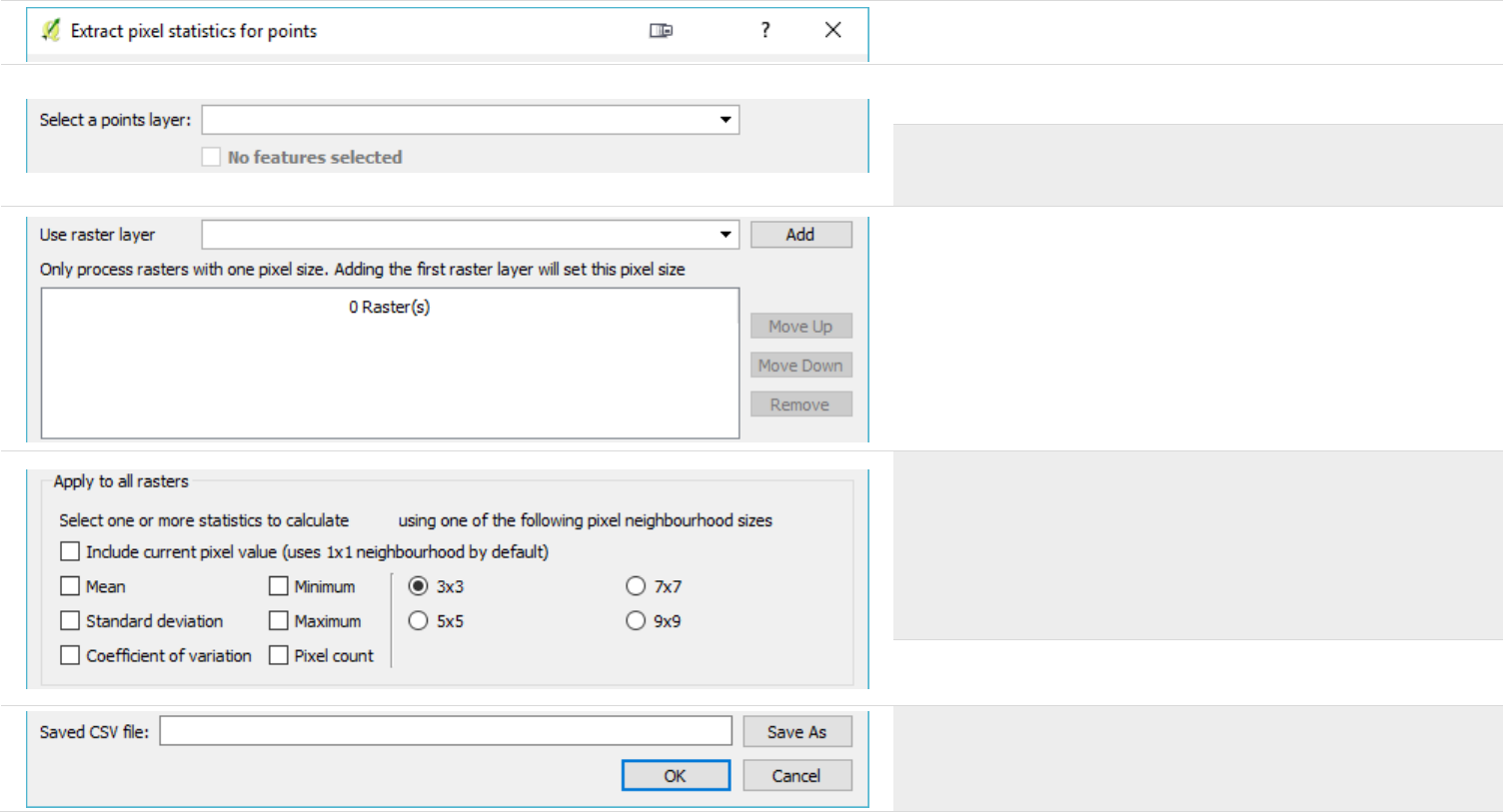Close the Extract pixel statistics dialog
Viewport: 1503px width, 812px height.
pyautogui.click(x=832, y=31)
